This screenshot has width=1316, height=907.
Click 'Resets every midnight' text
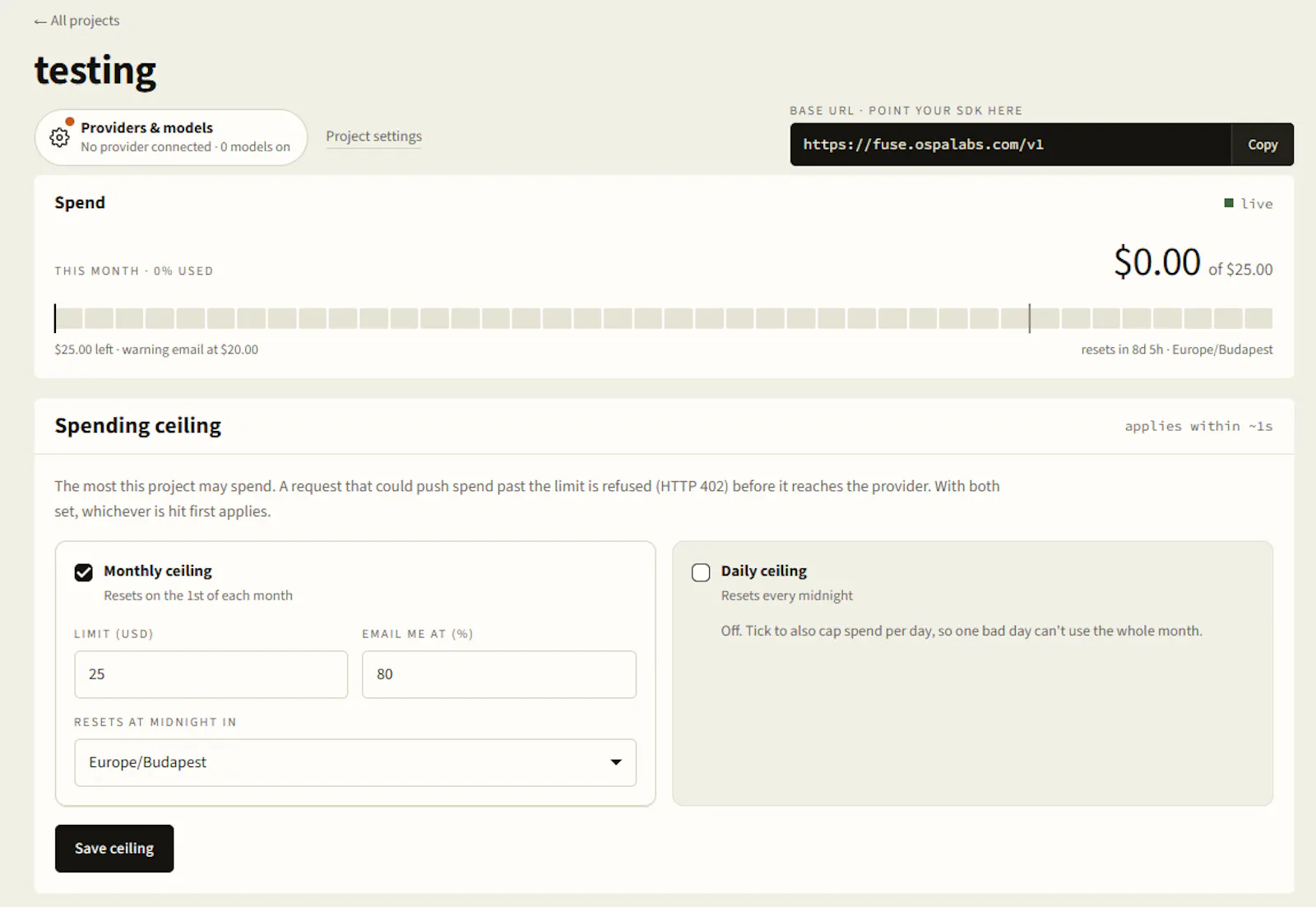(787, 595)
